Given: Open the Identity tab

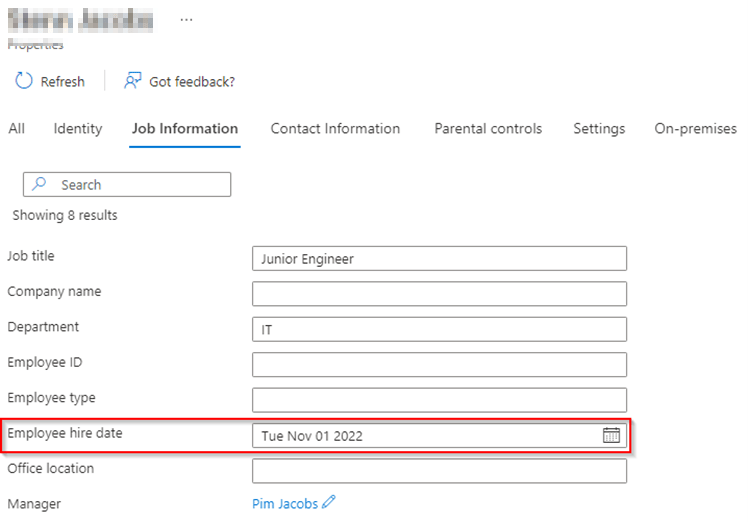Looking at the screenshot, I should coord(78,129).
